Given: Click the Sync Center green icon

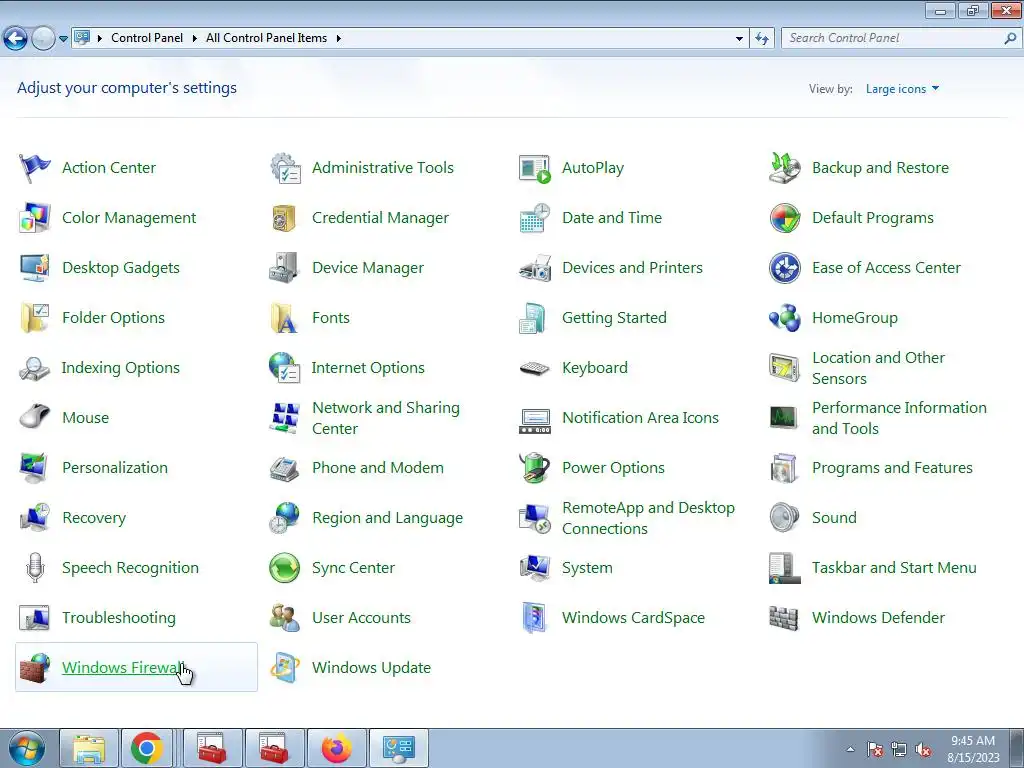Looking at the screenshot, I should point(285,568).
